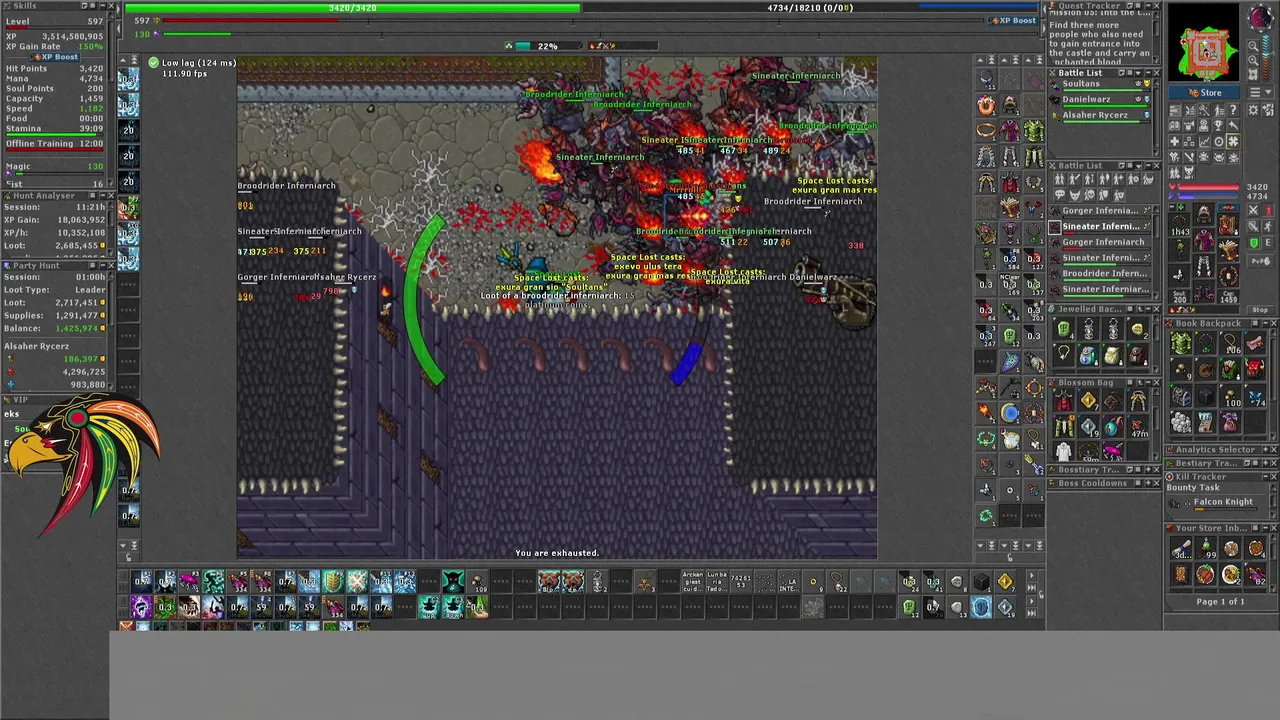The image size is (1280, 720).
Task: Select the amulet slot showing 1h43
Action: 1179,224
